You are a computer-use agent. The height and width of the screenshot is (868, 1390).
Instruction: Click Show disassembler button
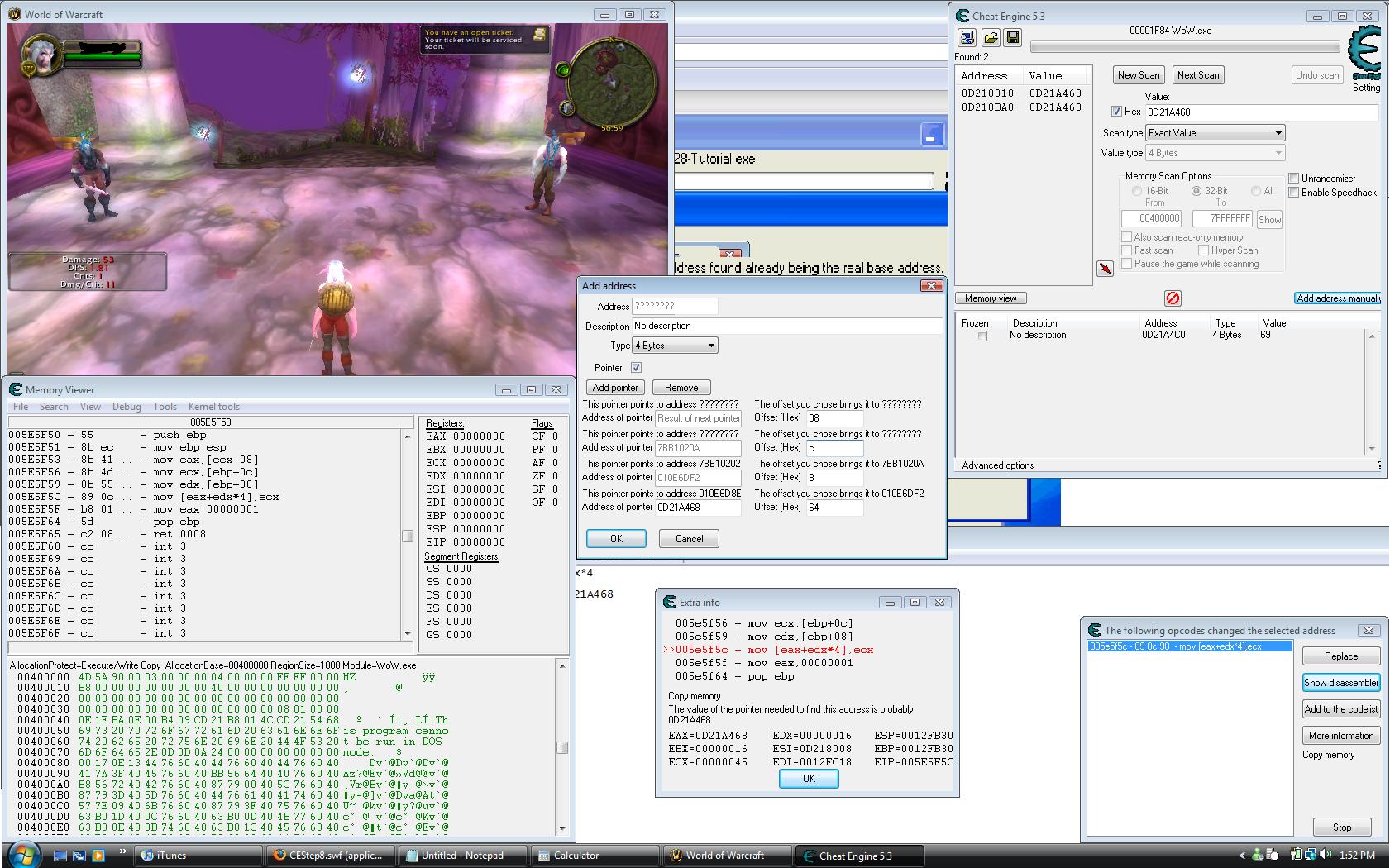click(x=1341, y=683)
